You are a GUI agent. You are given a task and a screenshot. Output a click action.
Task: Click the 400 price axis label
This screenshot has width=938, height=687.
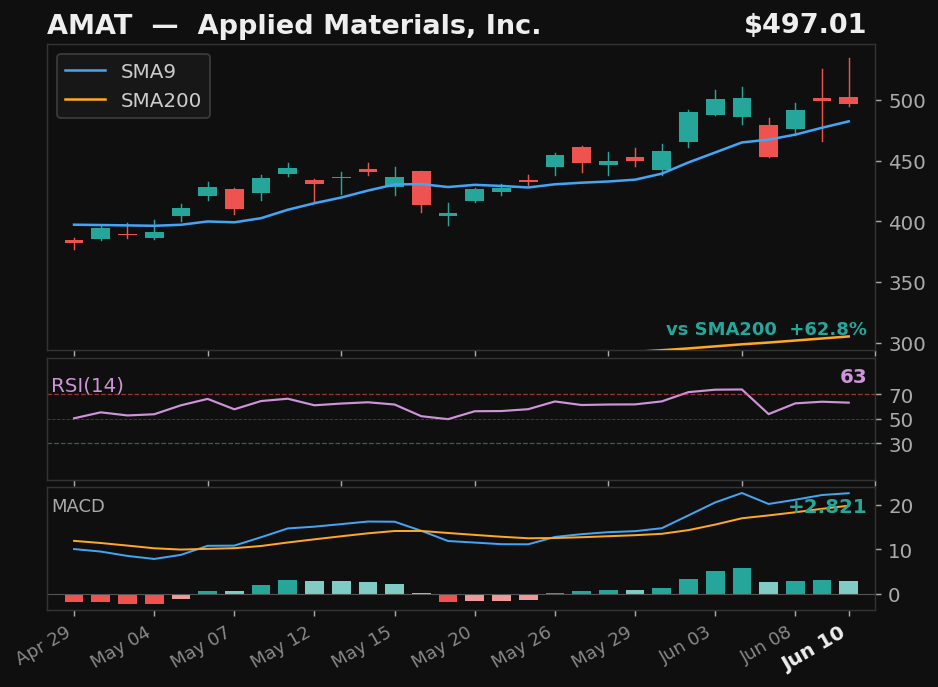[907, 223]
